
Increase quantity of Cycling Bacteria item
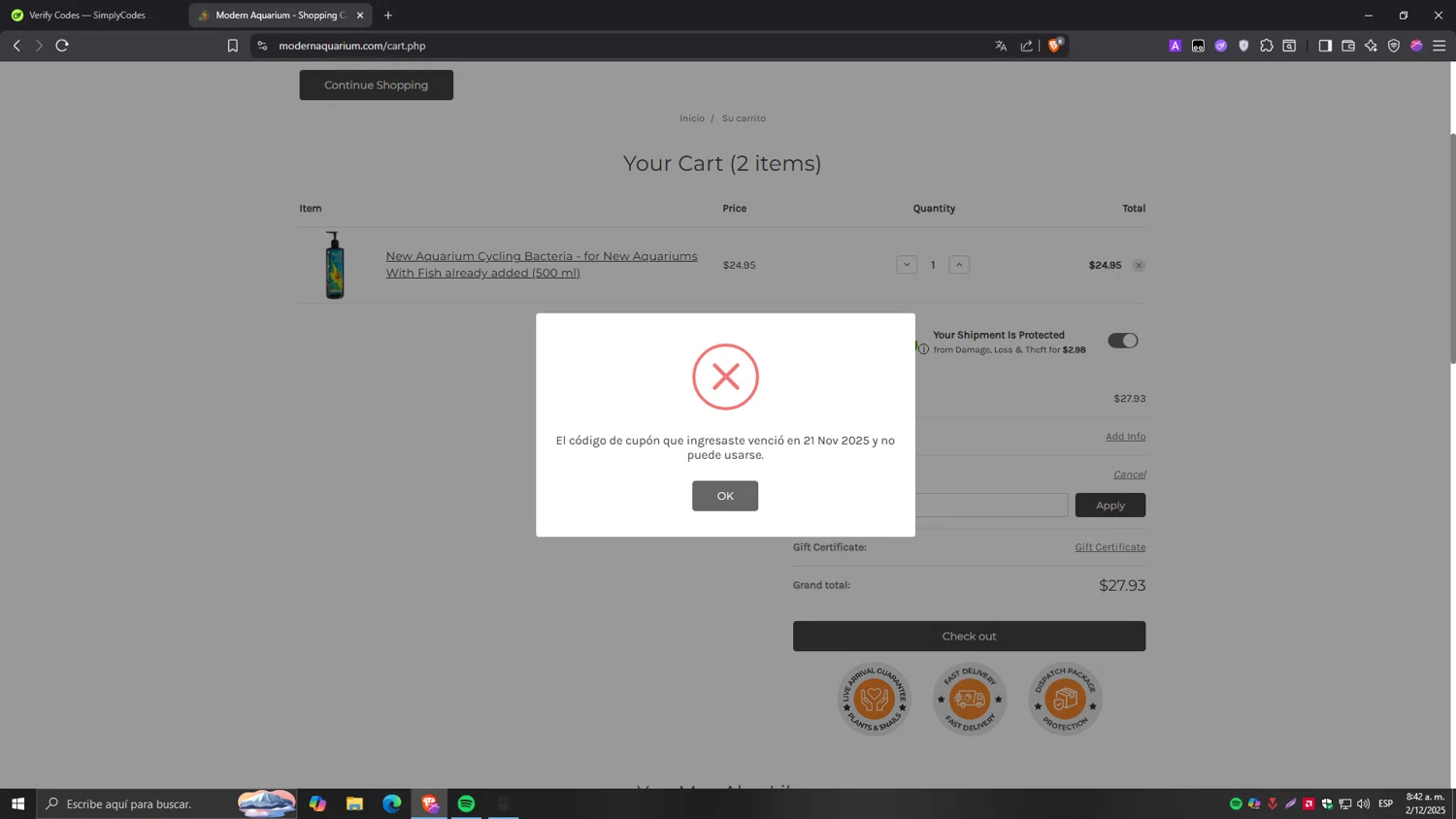click(x=959, y=265)
